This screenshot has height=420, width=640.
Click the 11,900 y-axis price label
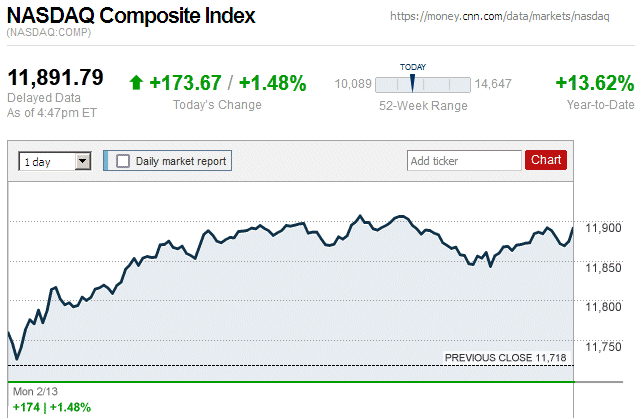(x=601, y=229)
